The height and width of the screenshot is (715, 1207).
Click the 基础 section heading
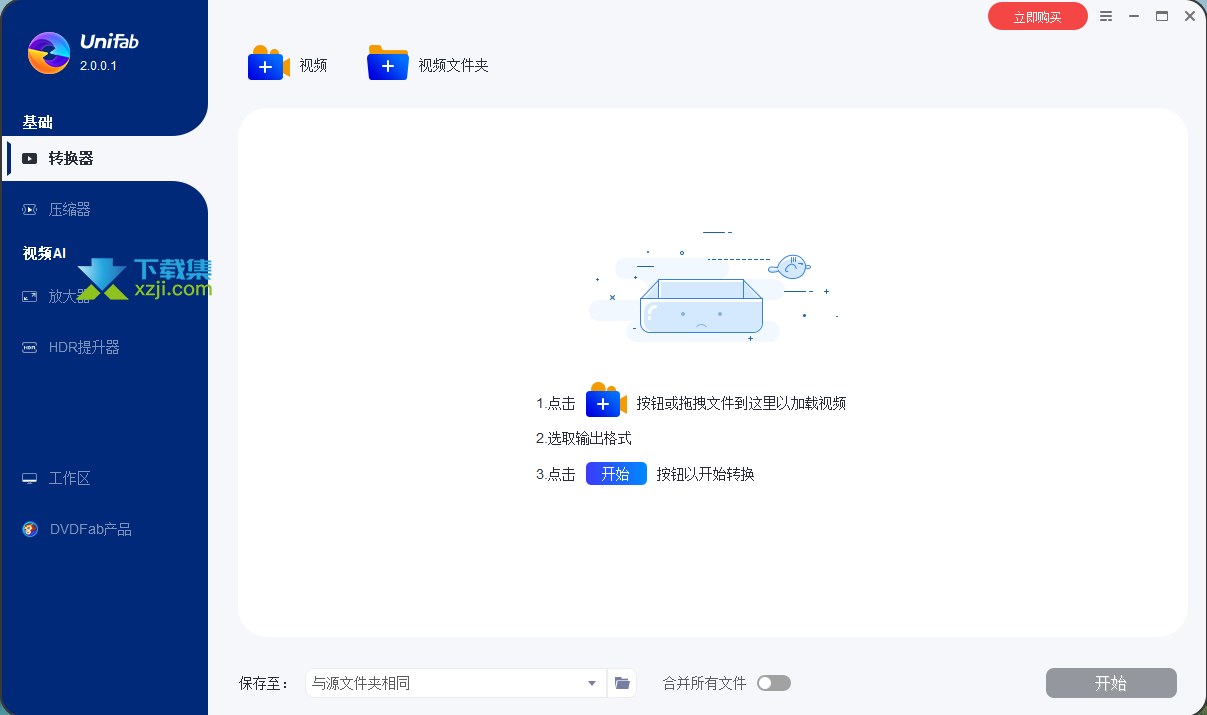(x=38, y=122)
